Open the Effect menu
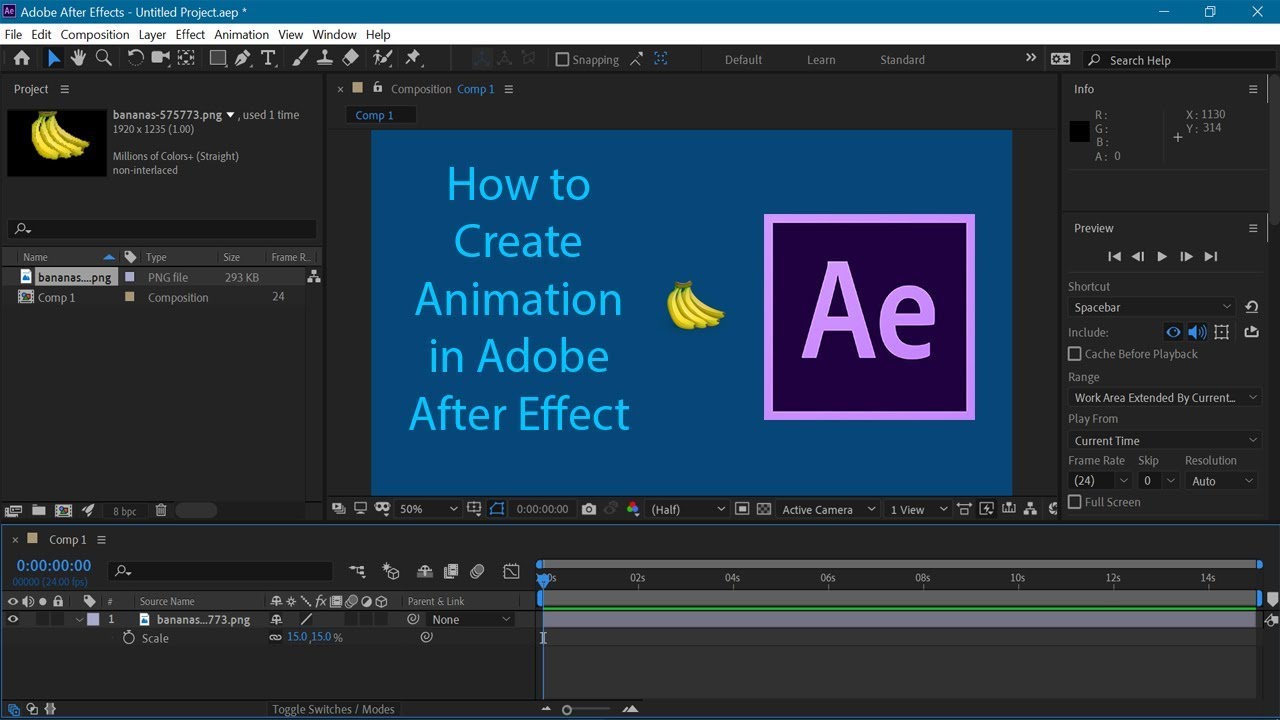The image size is (1280, 720). point(190,34)
